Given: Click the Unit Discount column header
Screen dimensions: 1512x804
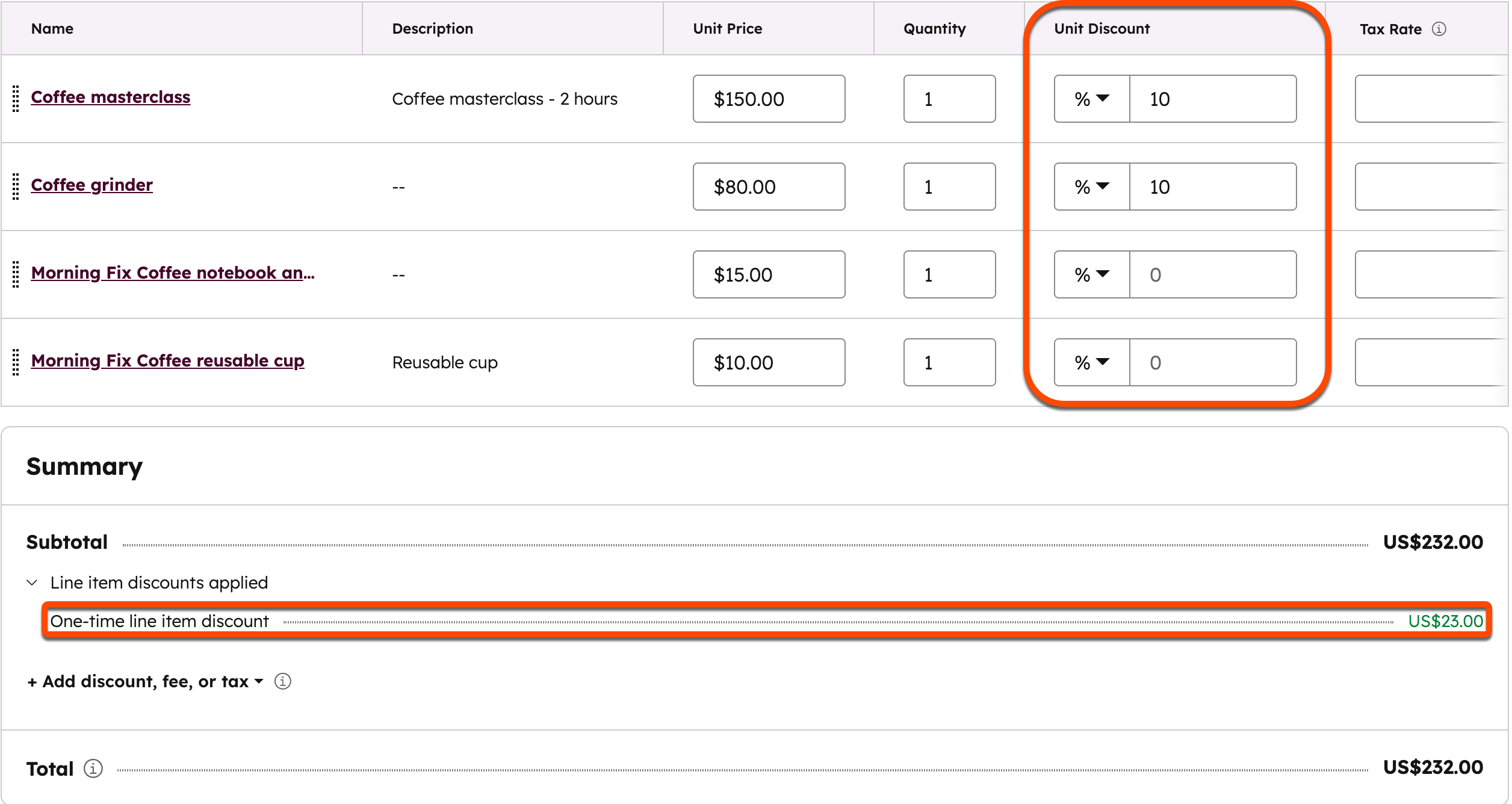Looking at the screenshot, I should 1101,29.
